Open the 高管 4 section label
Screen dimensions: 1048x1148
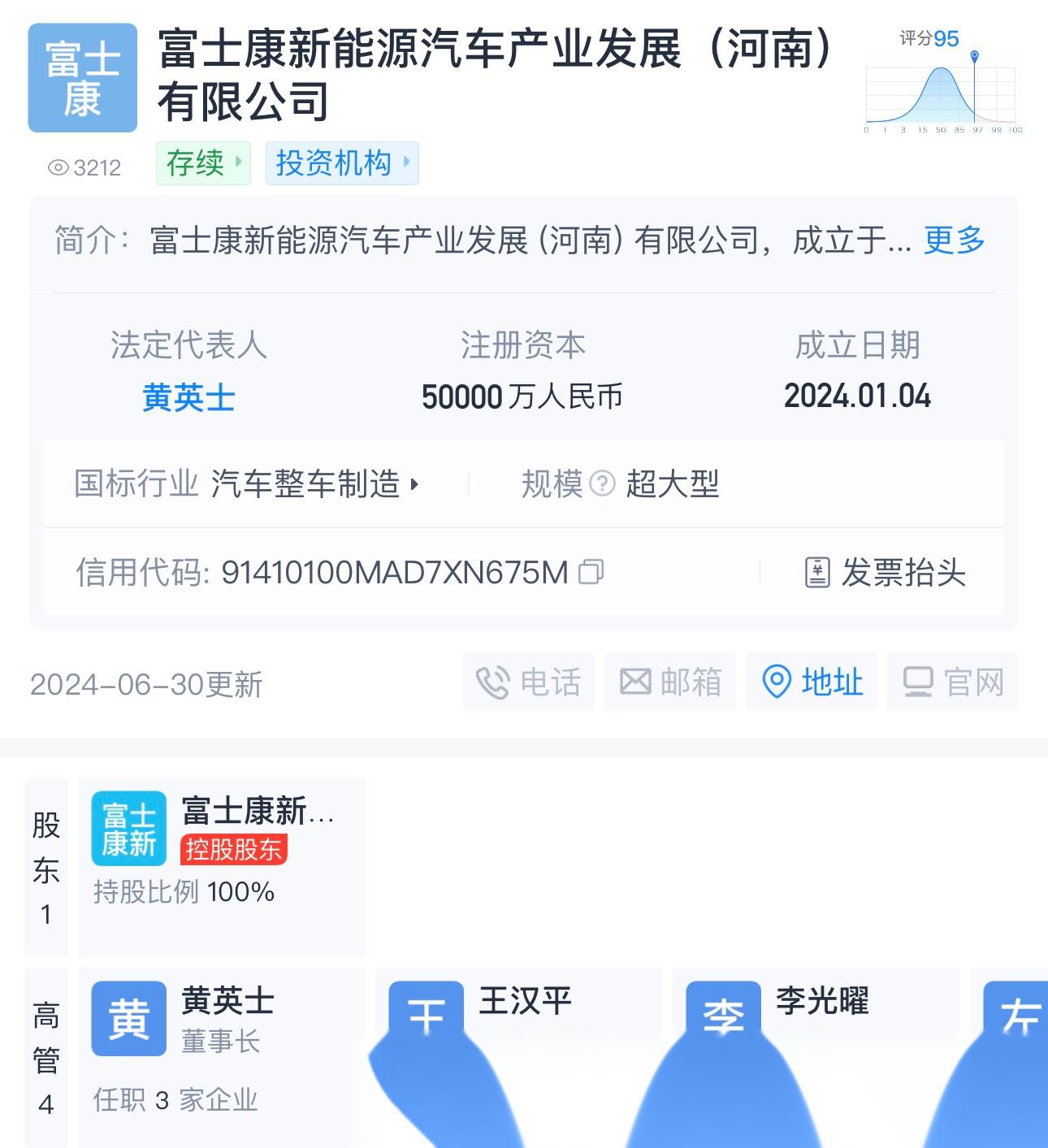tap(46, 1058)
